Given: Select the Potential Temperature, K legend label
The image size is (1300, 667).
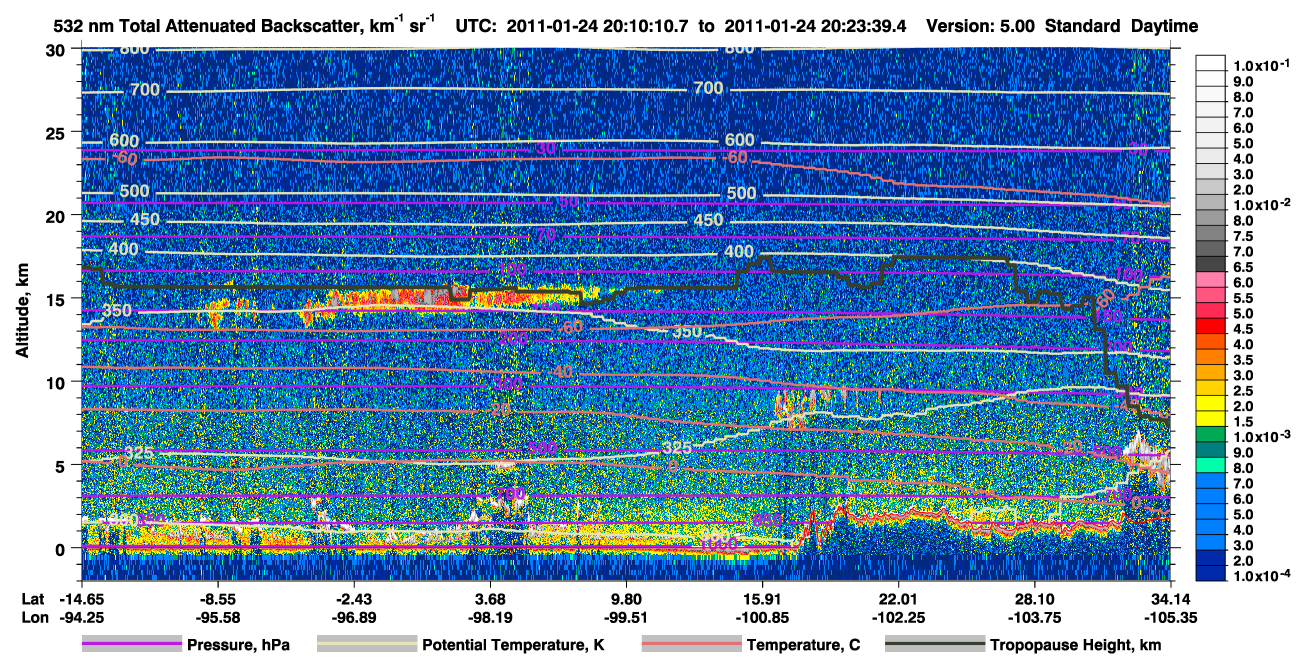Looking at the screenshot, I should 513,645.
